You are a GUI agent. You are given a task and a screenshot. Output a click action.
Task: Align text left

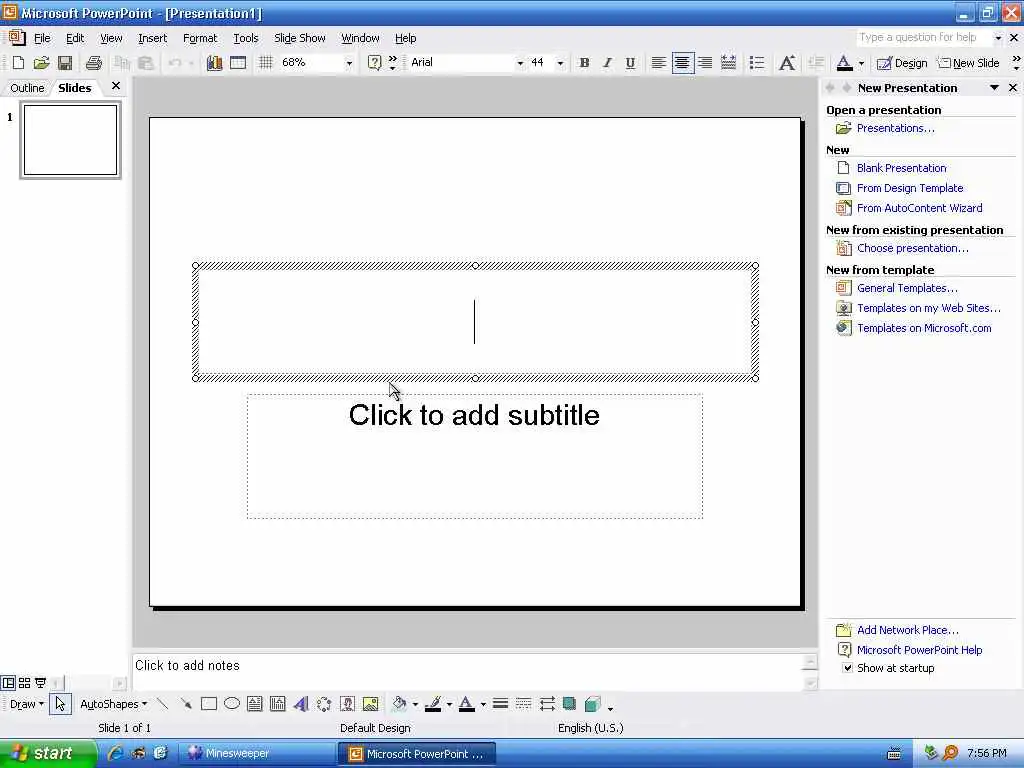click(659, 63)
